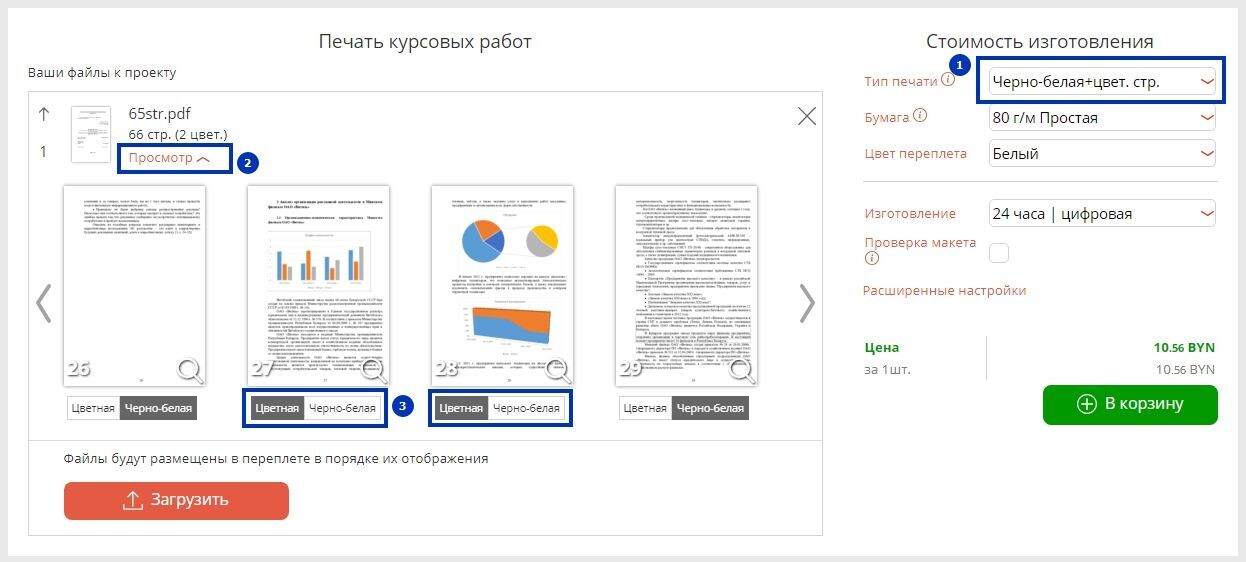
Task: Switch page 27 to Черно-белая
Action: (x=343, y=408)
